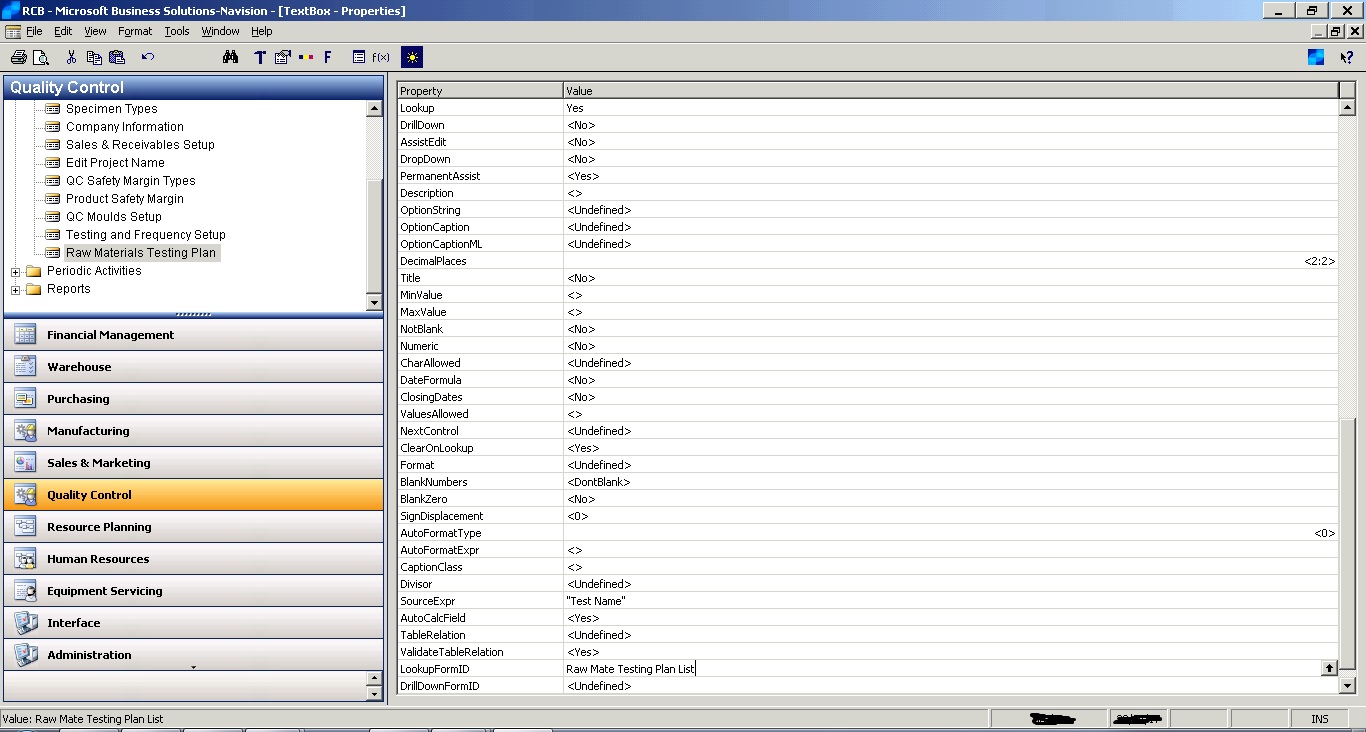1366x732 pixels.
Task: Select QC Moulds Setup tree item
Action: click(x=113, y=217)
